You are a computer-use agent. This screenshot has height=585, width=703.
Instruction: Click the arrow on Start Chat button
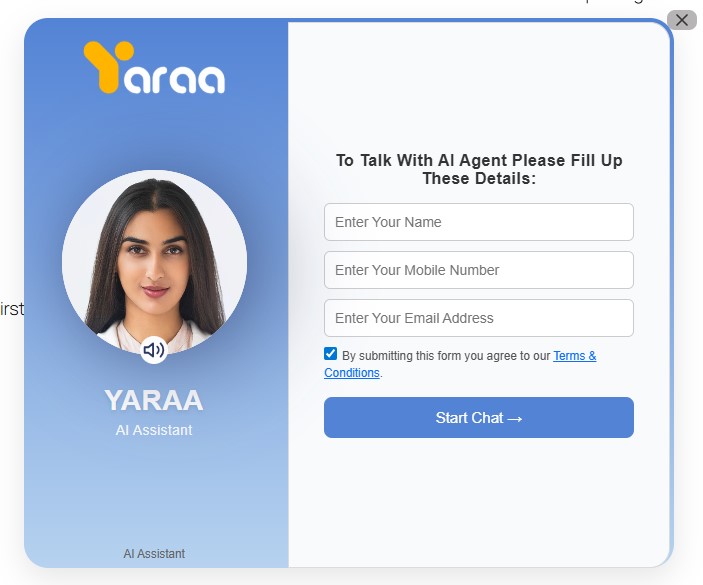515,419
